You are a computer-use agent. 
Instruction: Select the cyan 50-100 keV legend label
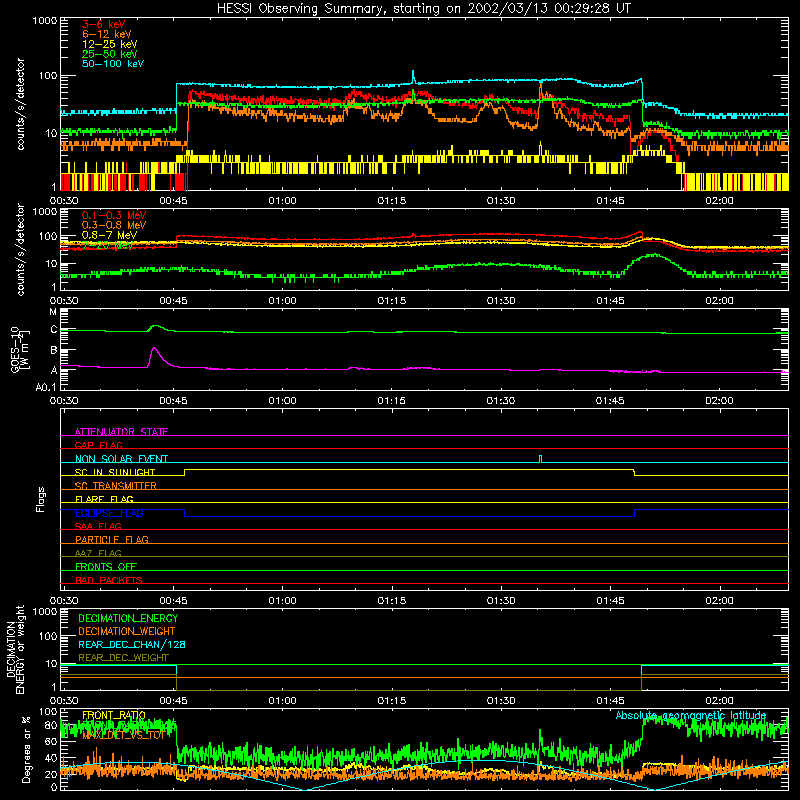tap(112, 64)
